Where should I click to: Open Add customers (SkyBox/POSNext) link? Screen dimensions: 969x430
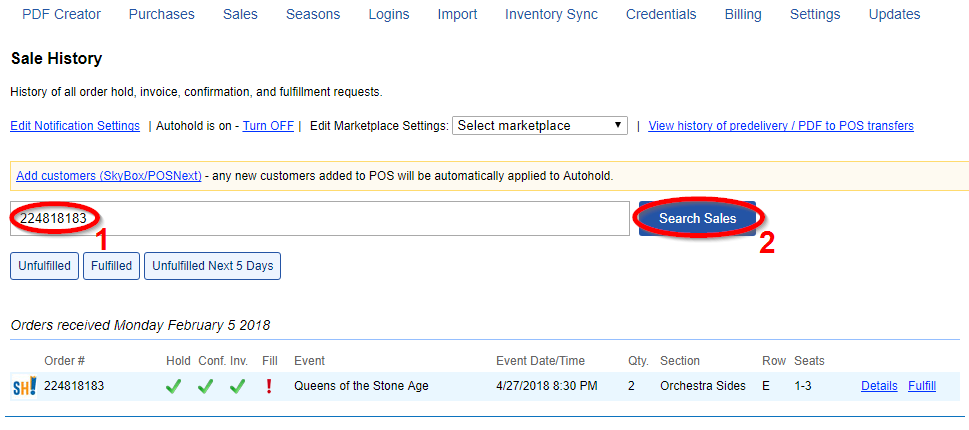109,176
